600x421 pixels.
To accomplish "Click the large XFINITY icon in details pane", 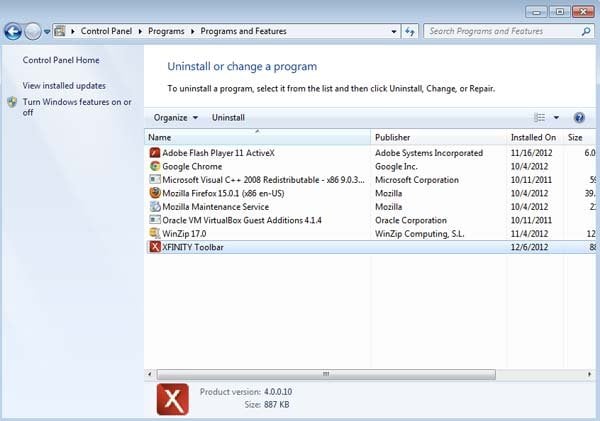I will (x=173, y=399).
